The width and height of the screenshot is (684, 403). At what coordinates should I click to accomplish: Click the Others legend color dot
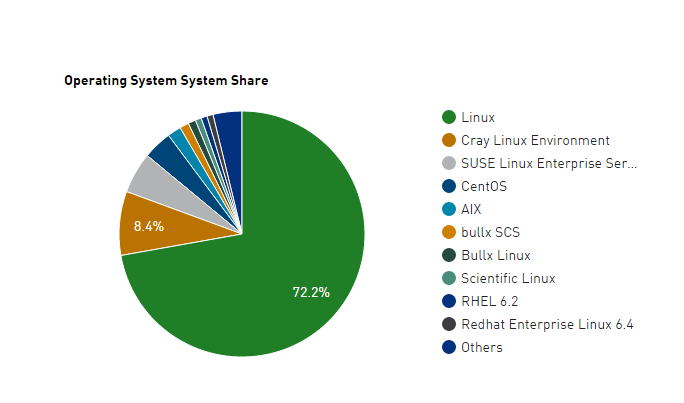[449, 348]
